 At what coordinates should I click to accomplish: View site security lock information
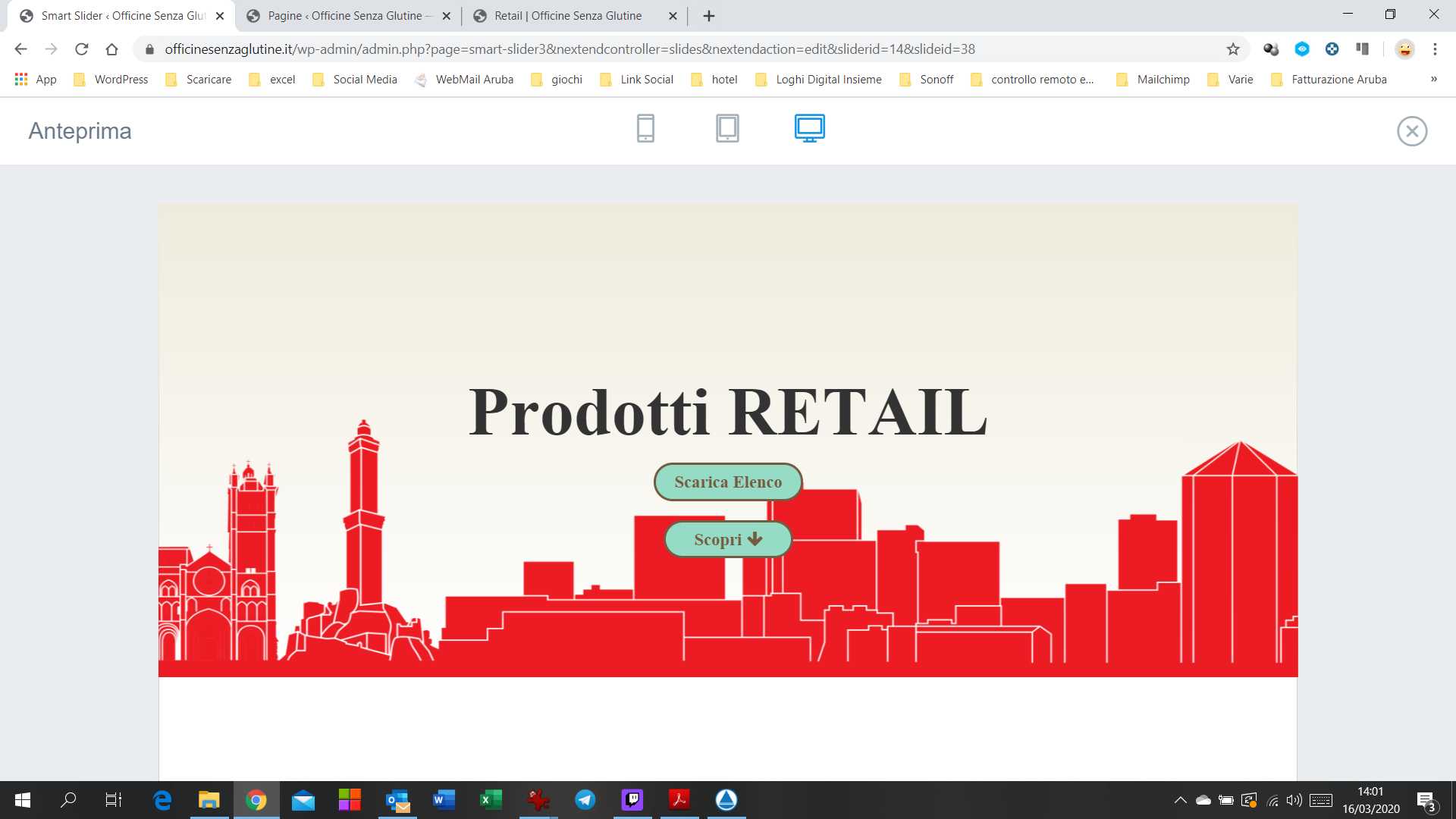pos(149,49)
